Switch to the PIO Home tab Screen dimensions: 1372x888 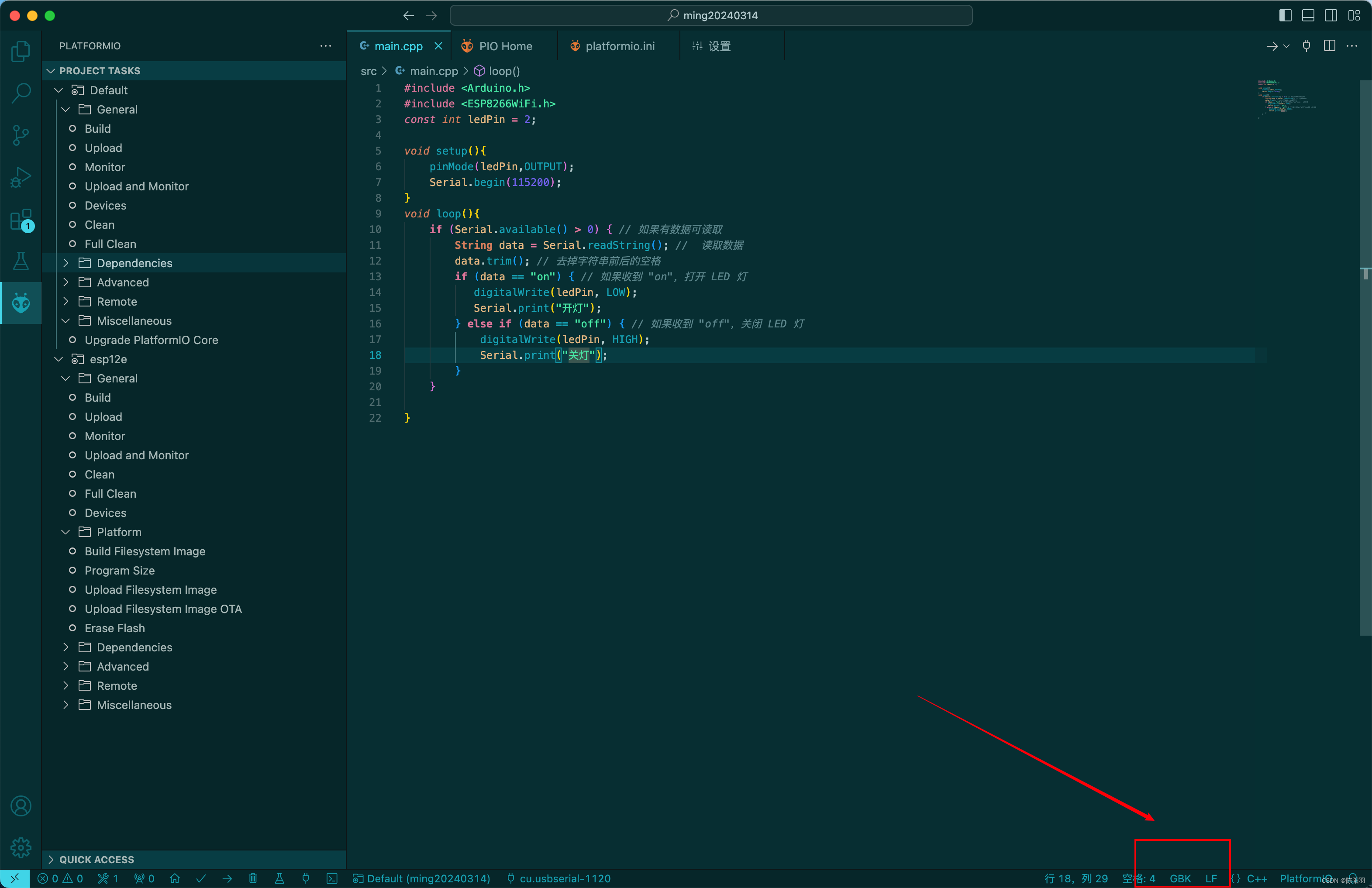pos(505,46)
